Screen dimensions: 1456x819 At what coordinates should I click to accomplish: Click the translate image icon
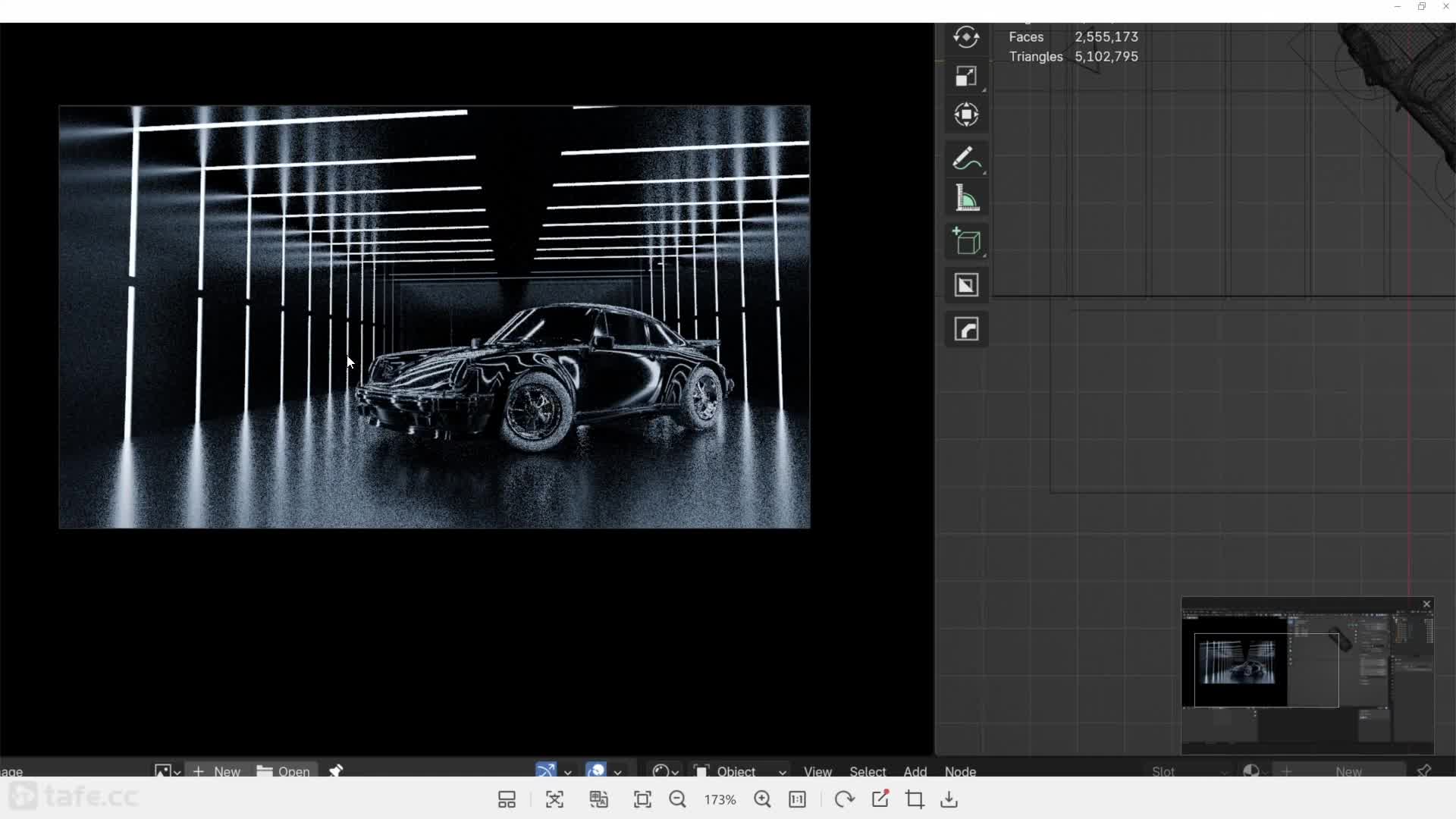(x=599, y=799)
